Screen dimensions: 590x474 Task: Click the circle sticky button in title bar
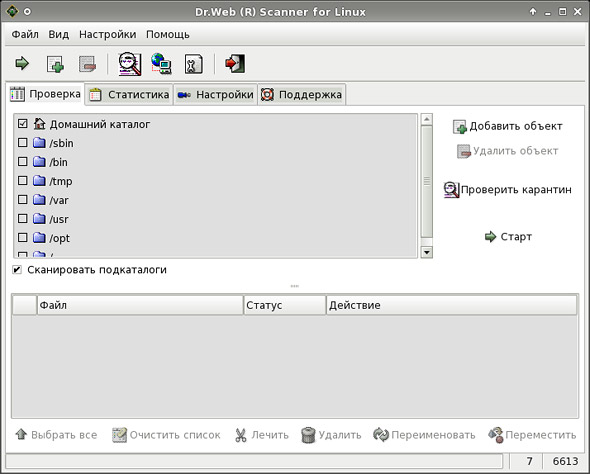tap(27, 12)
